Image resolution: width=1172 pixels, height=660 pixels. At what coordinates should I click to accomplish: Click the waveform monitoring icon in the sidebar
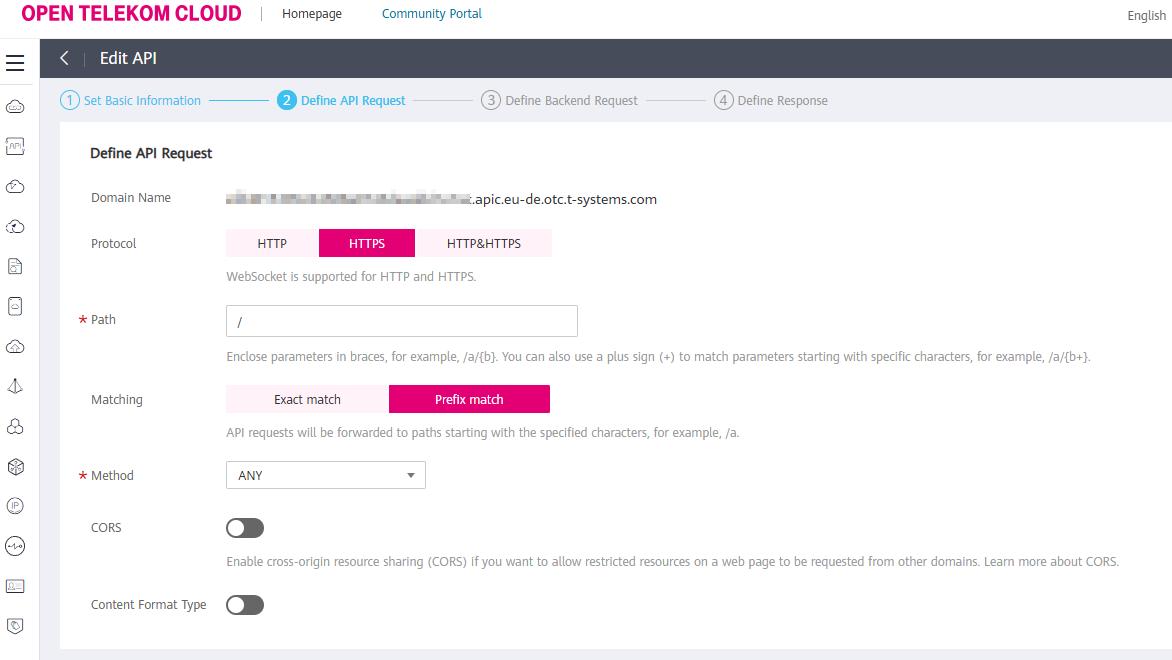pyautogui.click(x=15, y=546)
